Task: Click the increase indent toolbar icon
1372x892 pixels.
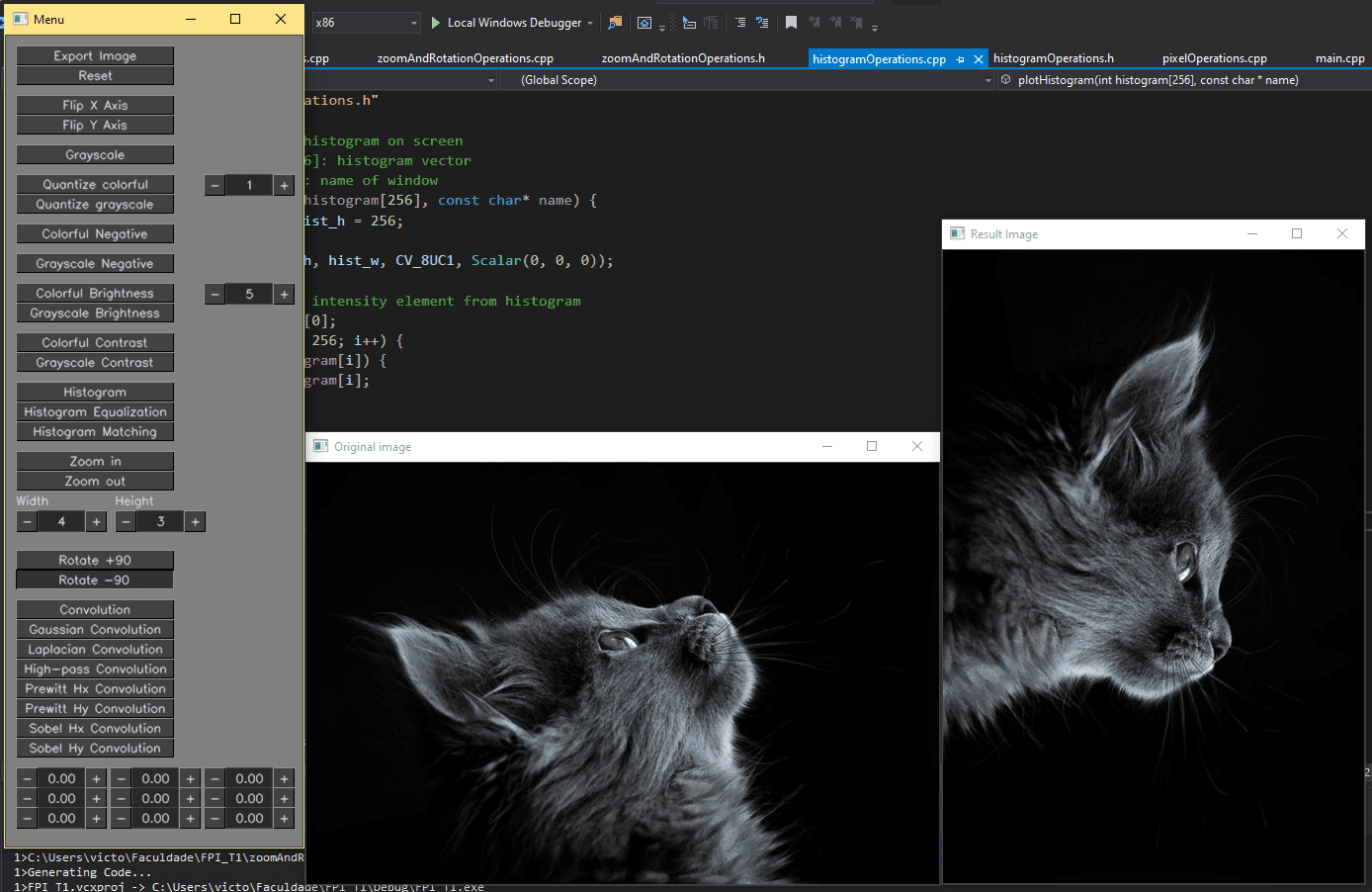Action: (711, 22)
